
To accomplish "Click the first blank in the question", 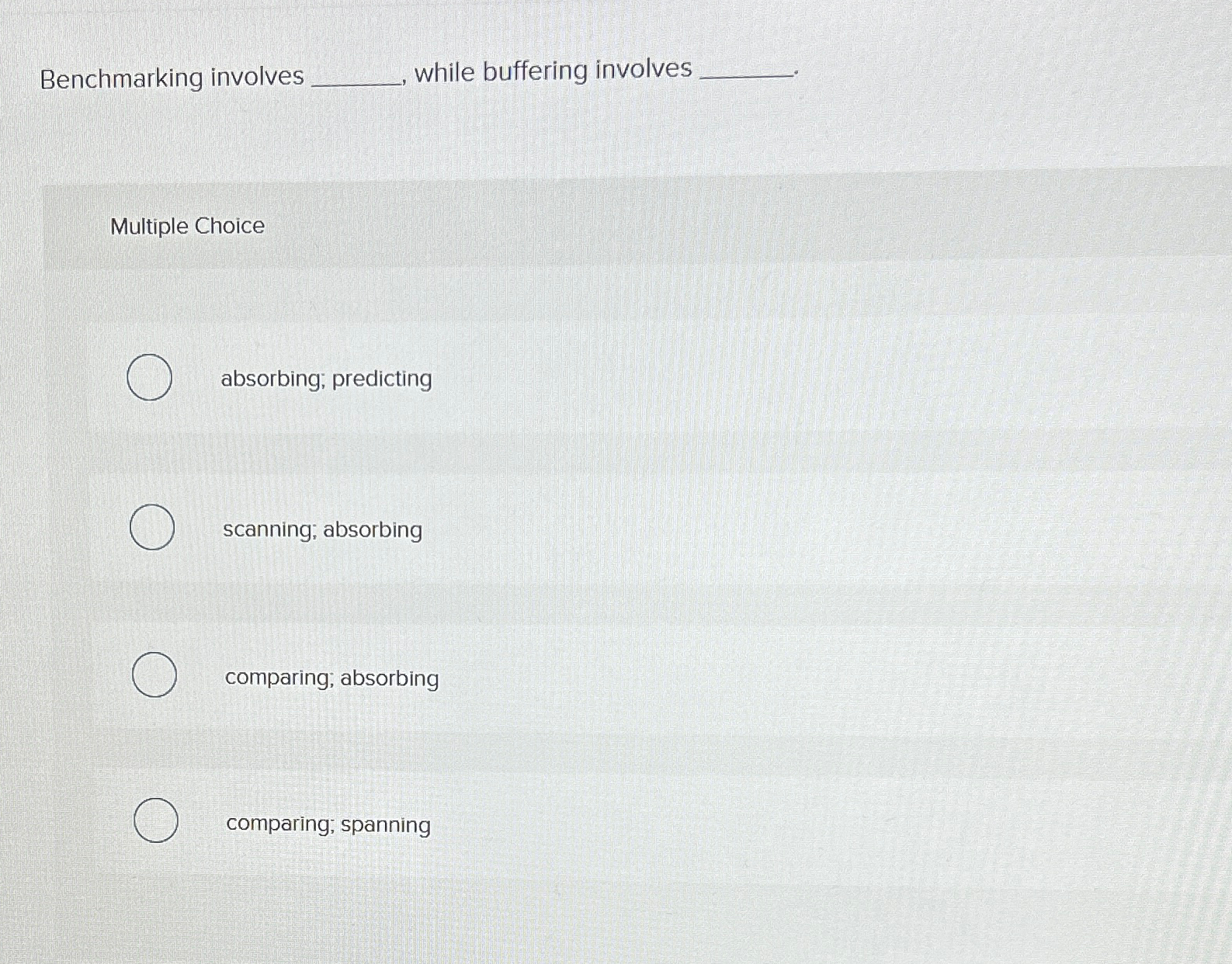I will point(357,78).
